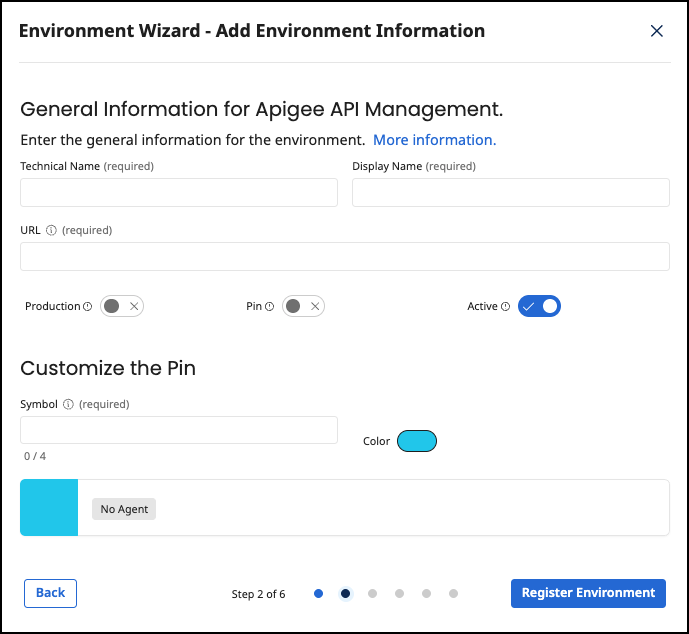Viewport: 689px width, 634px height.
Task: Select the step 5 progress dot
Action: pyautogui.click(x=426, y=594)
